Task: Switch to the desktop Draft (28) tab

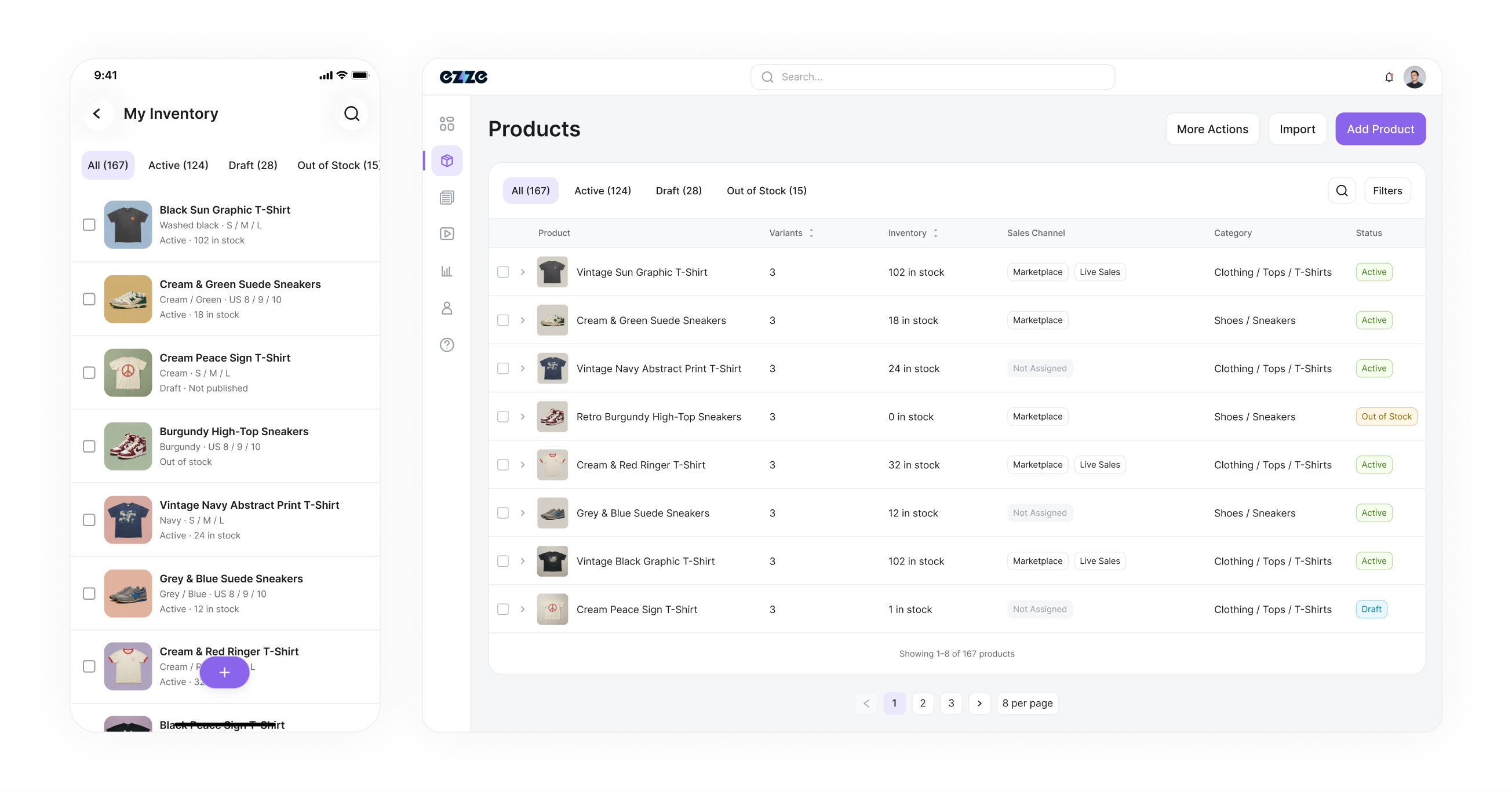Action: point(679,191)
